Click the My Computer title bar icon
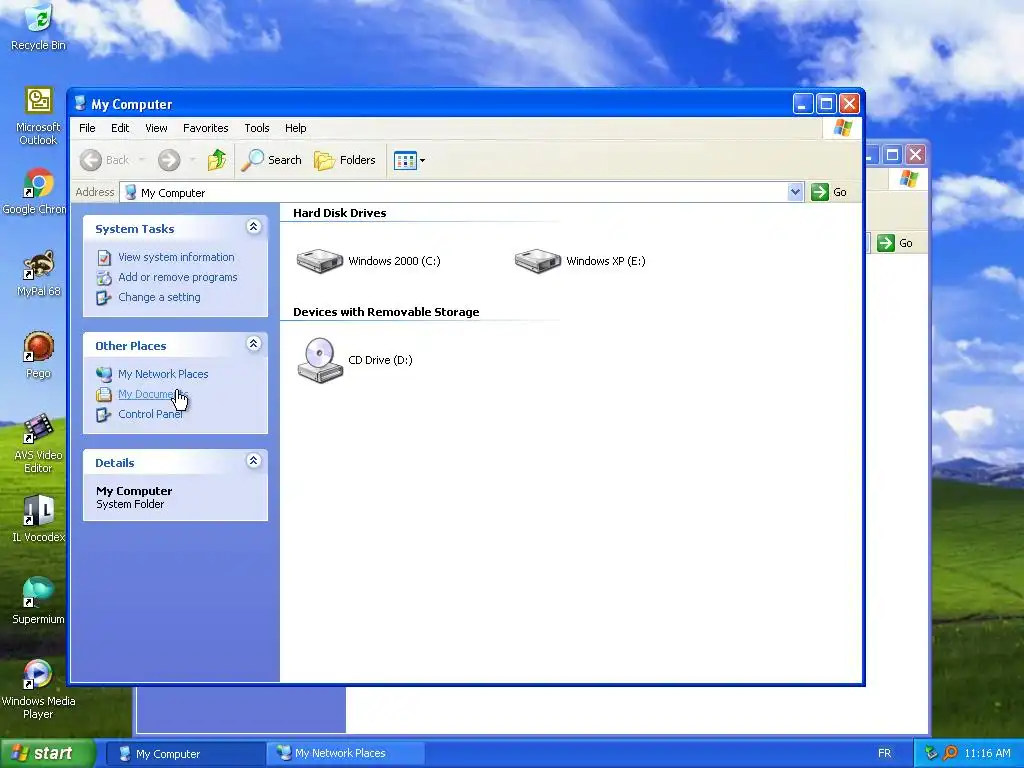The width and height of the screenshot is (1024, 768). (80, 103)
